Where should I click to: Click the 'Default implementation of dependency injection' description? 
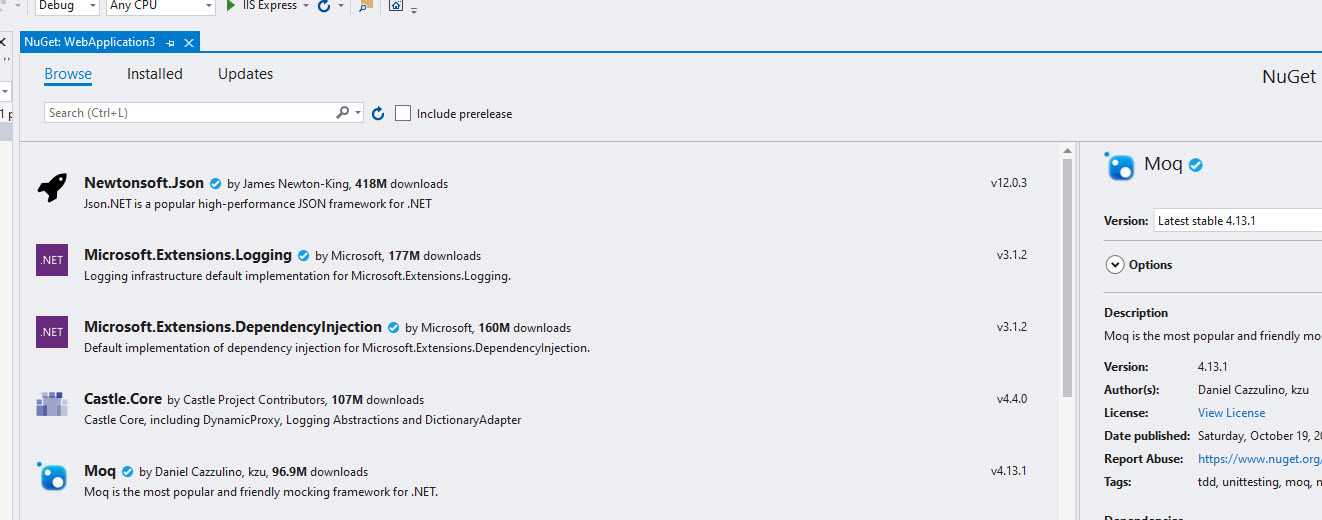coord(337,348)
